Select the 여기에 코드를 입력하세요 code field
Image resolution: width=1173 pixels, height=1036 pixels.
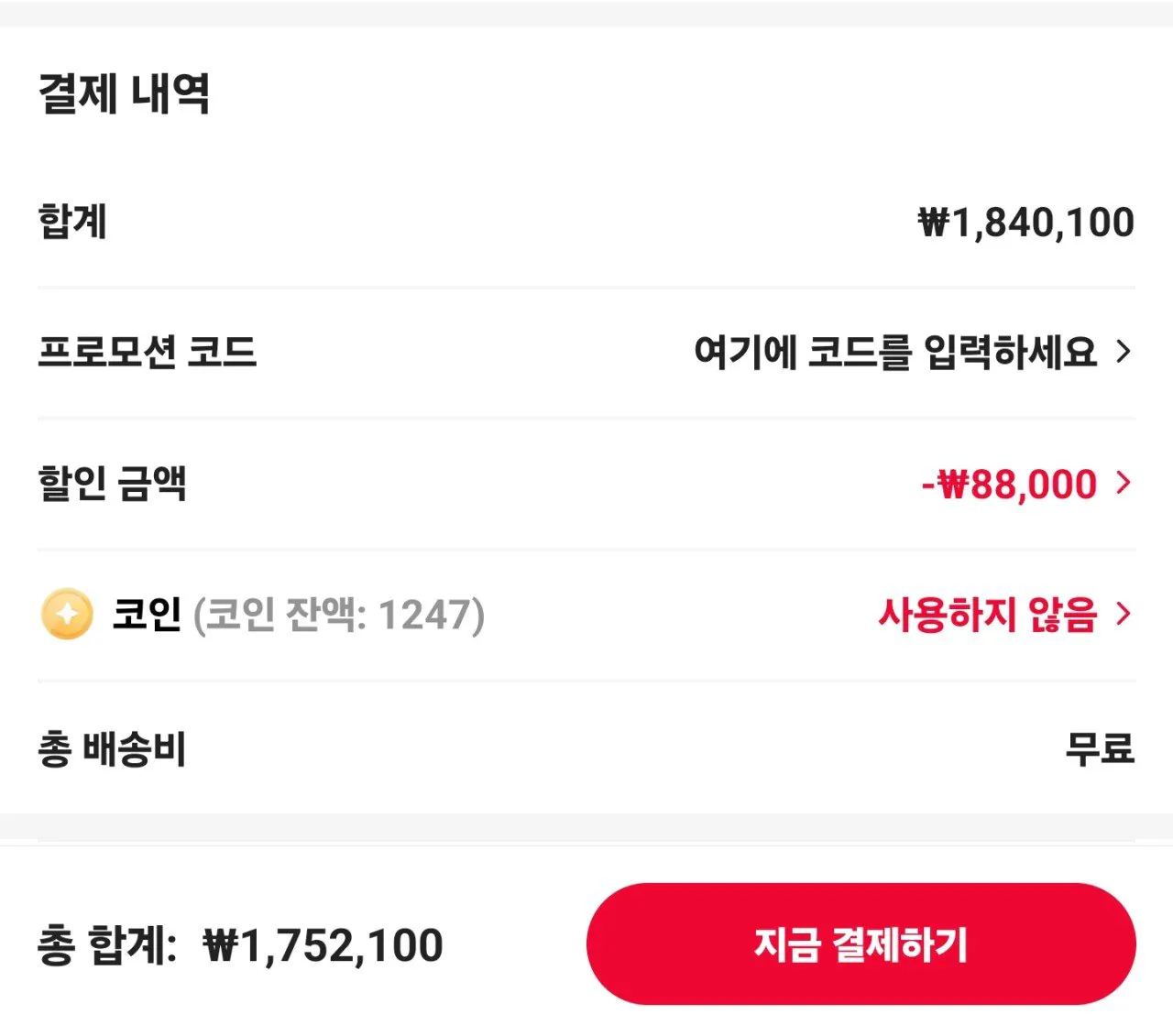click(893, 353)
